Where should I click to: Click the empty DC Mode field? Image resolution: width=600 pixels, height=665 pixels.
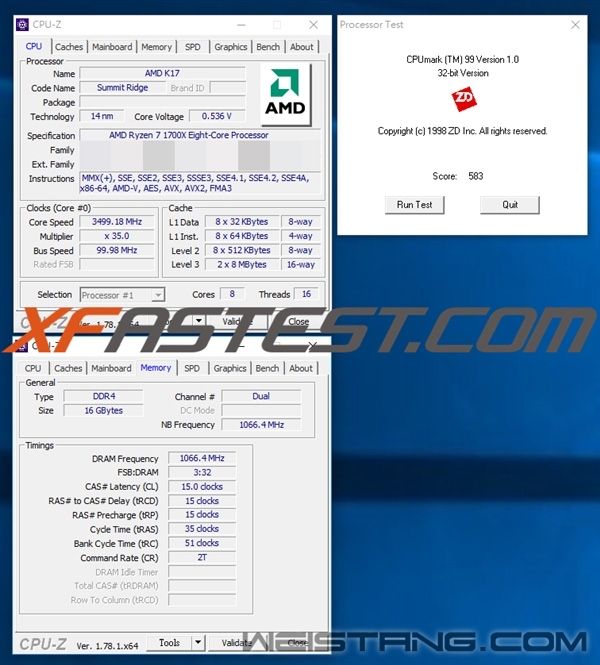click(261, 410)
